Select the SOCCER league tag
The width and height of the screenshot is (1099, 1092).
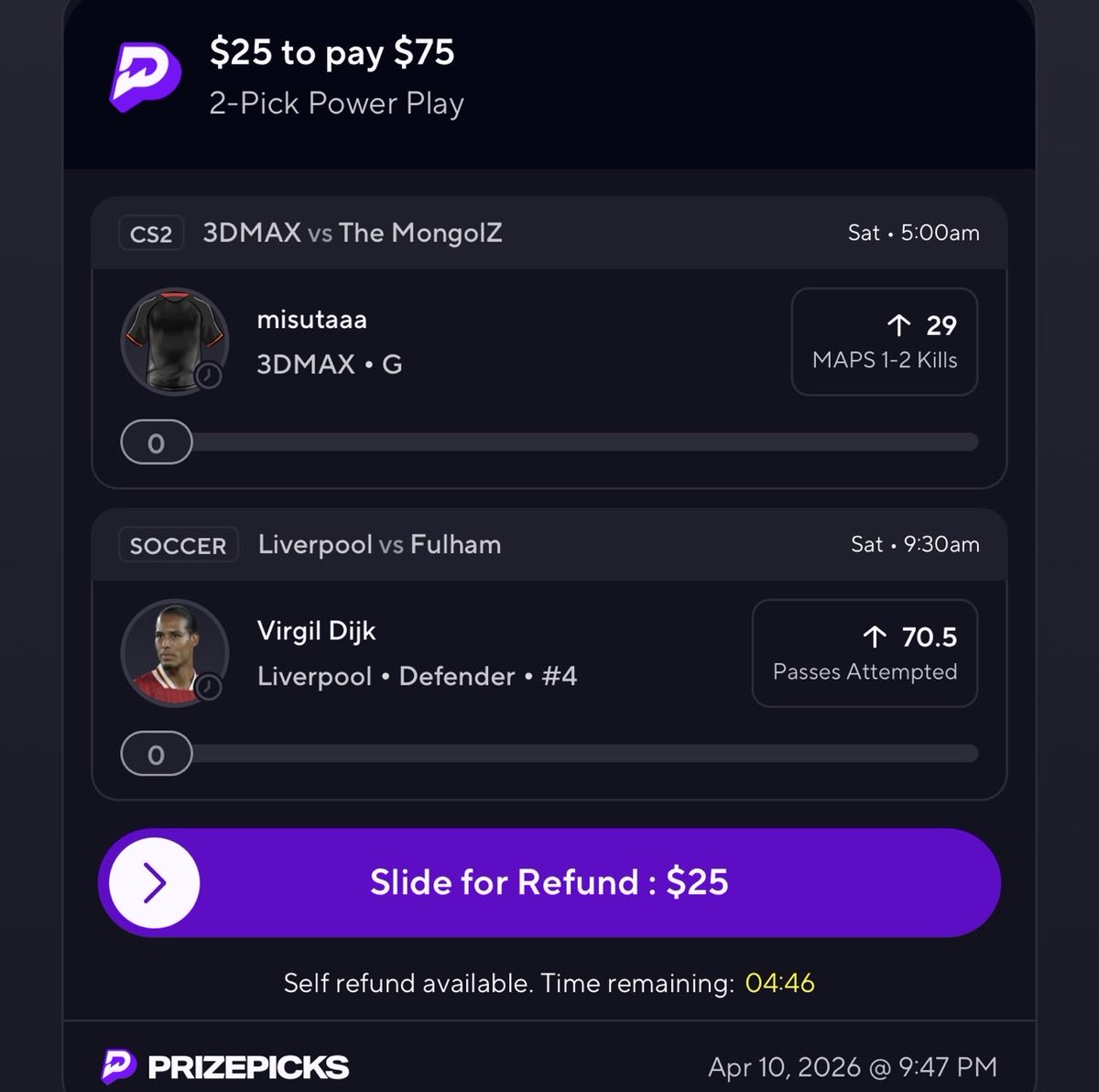[179, 545]
